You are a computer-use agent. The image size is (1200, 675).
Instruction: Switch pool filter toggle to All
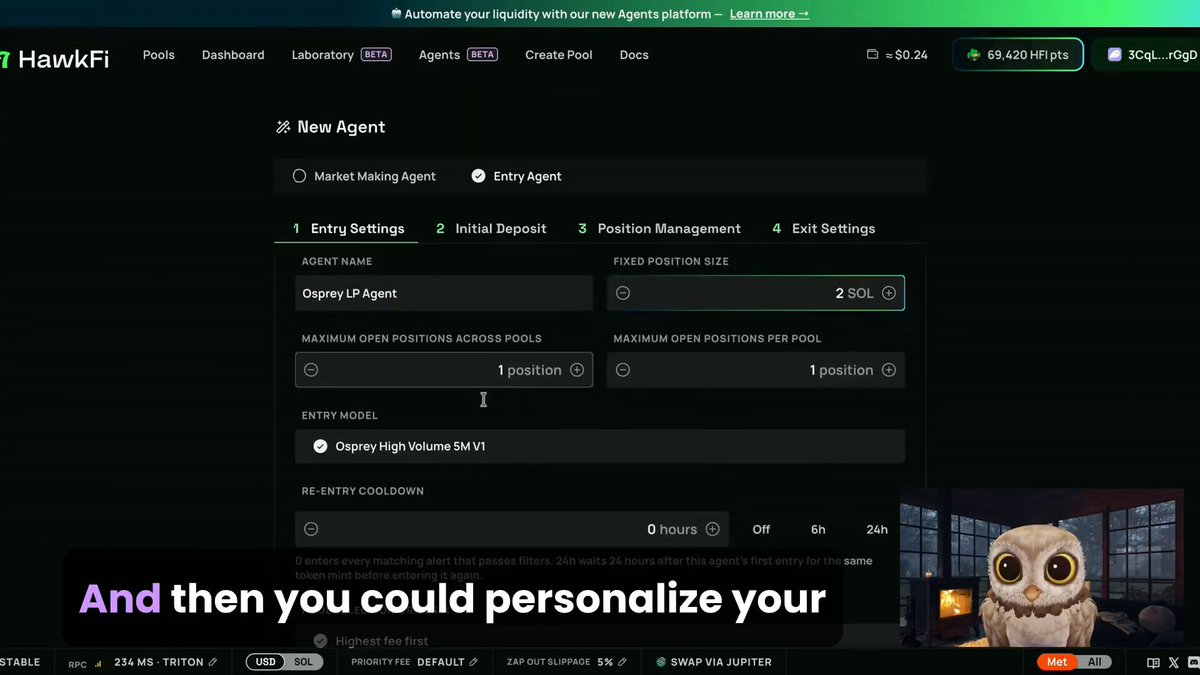1094,662
